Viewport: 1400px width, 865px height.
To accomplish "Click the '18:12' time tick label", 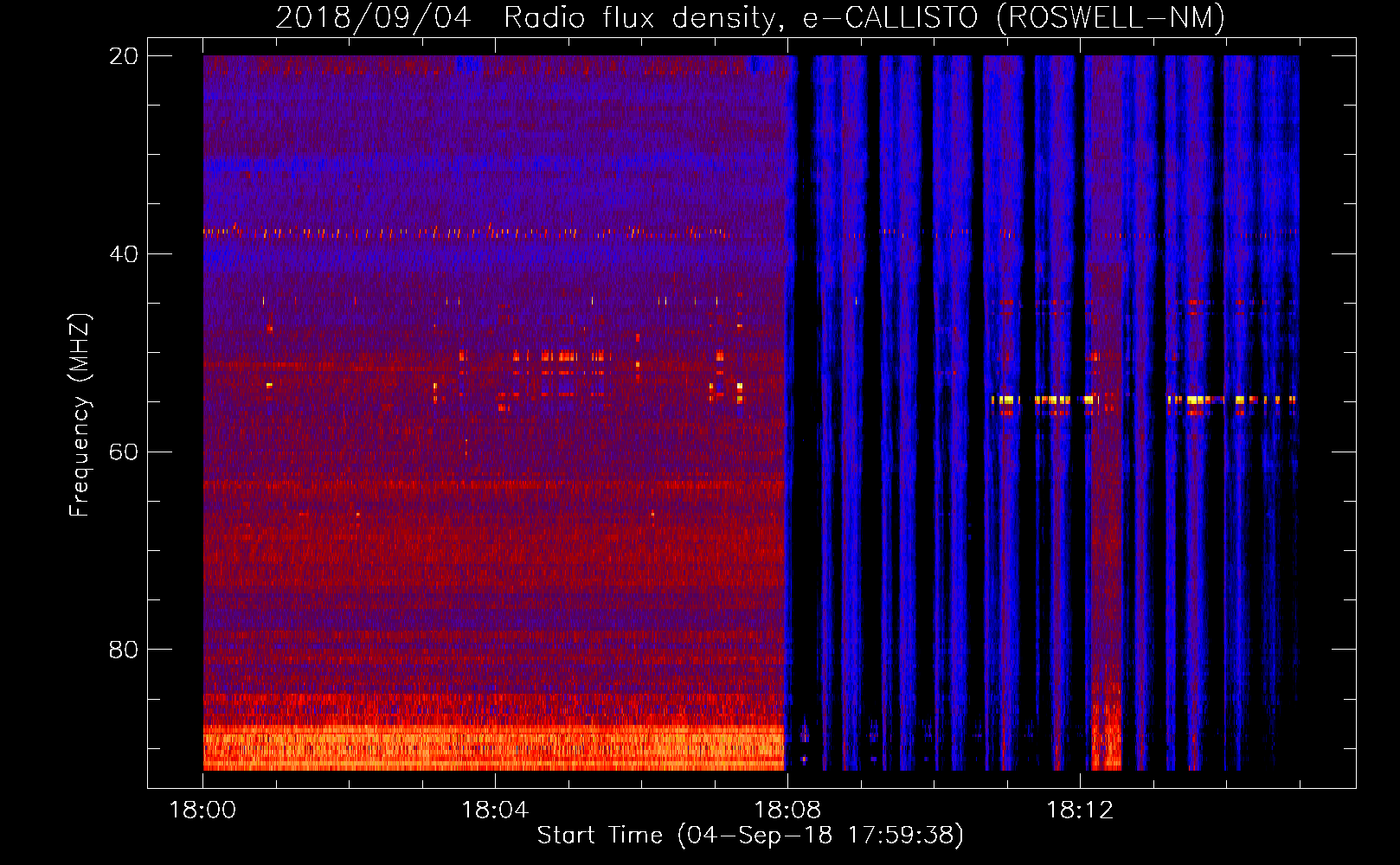I will (1080, 811).
